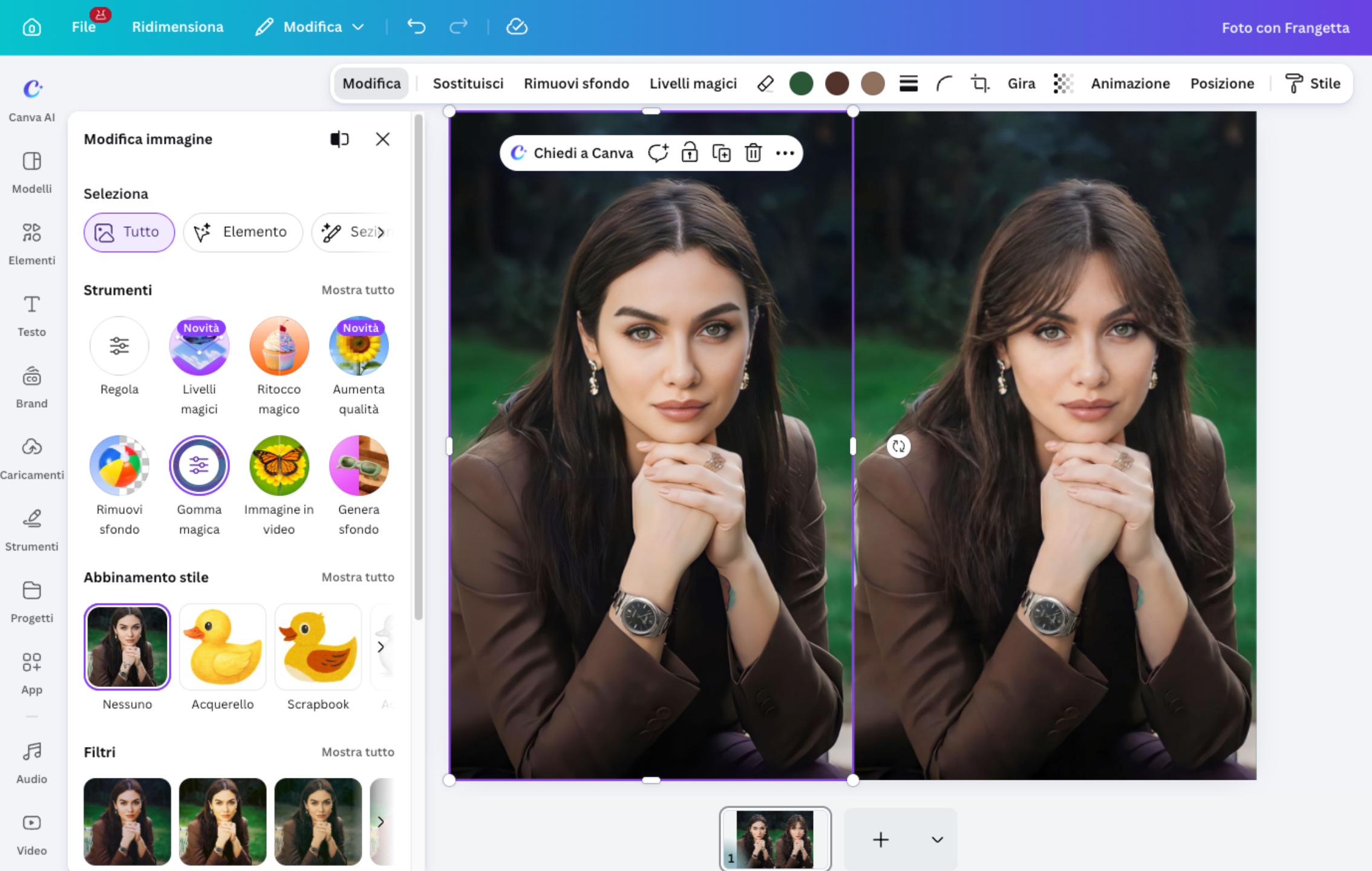Expand add page options chevron

coord(937,840)
